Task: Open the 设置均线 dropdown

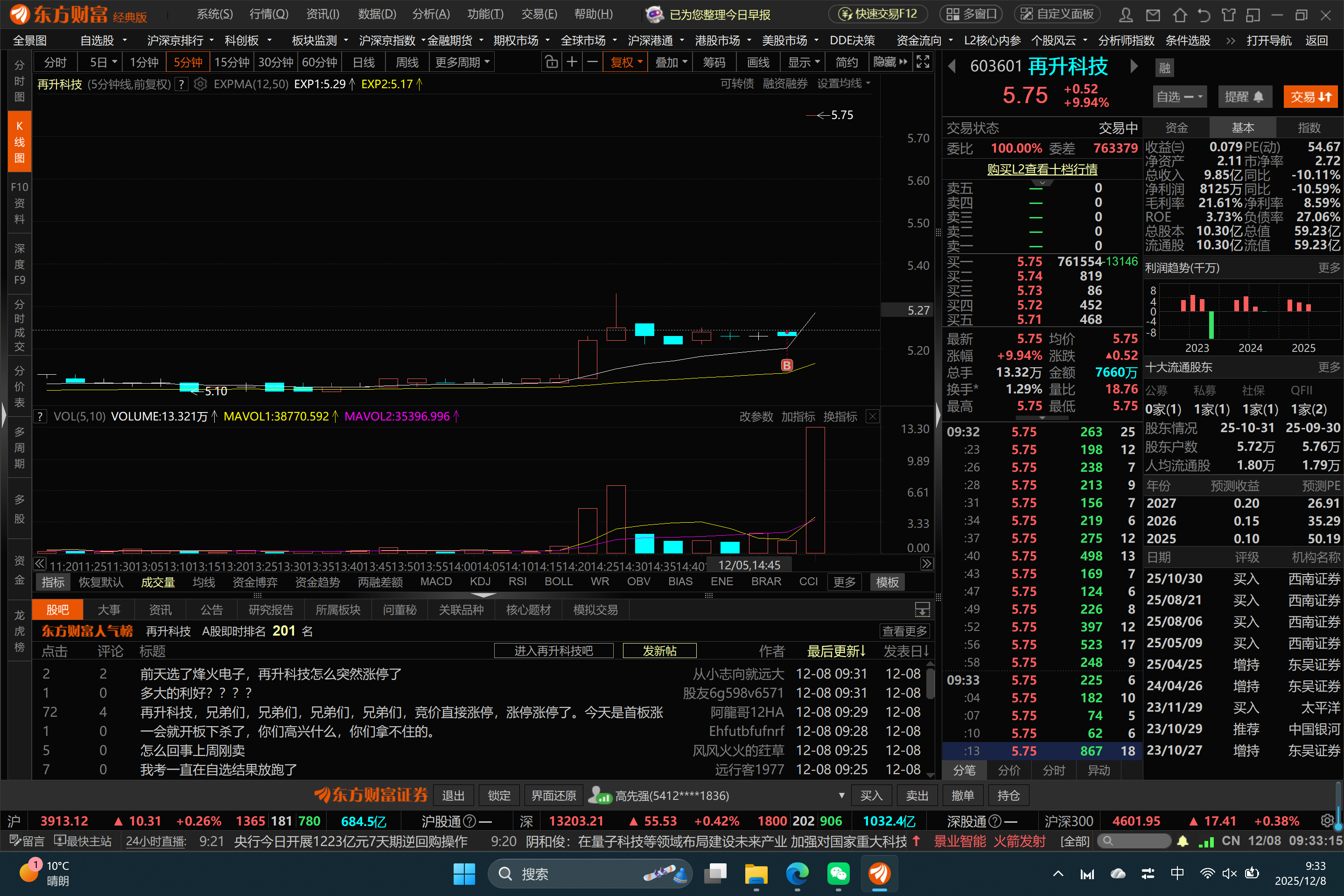Action: [x=843, y=84]
